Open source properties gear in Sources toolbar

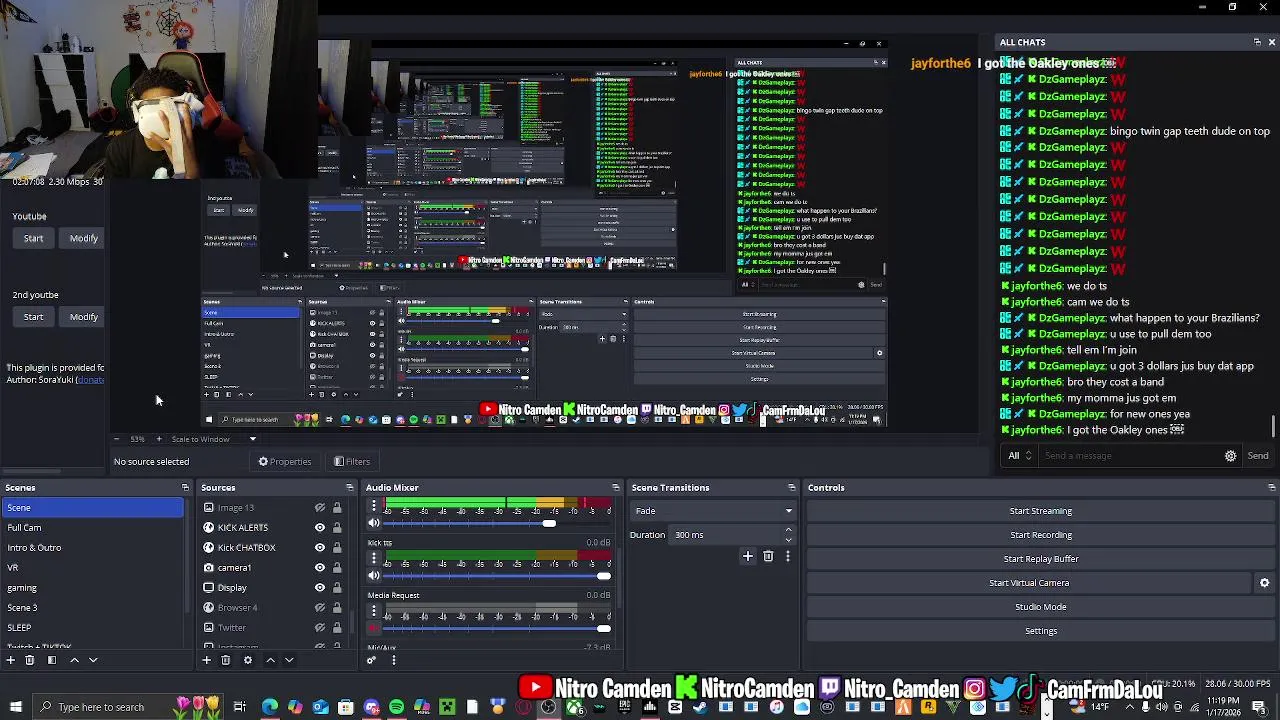tap(248, 660)
